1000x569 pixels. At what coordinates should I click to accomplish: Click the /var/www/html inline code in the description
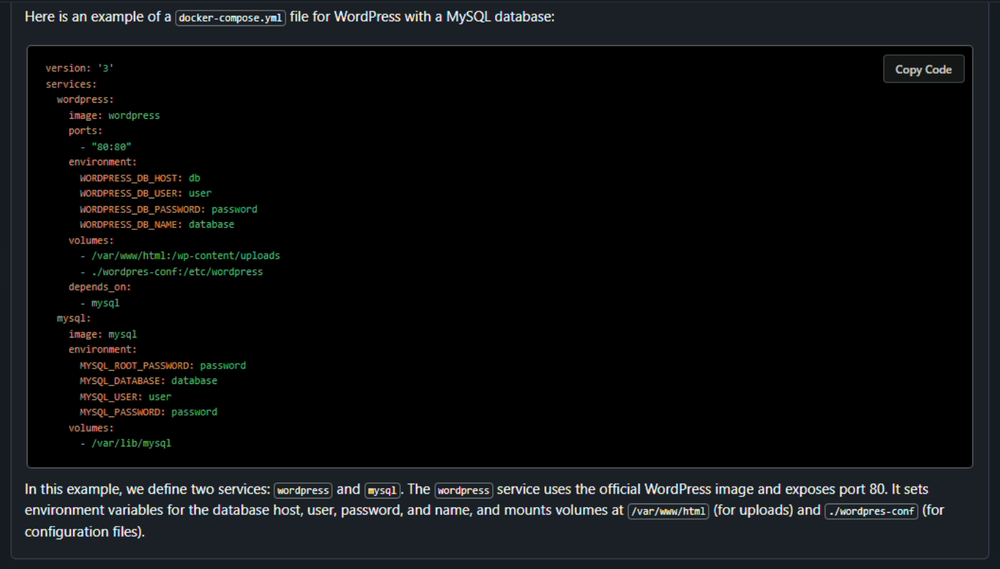coord(668,511)
